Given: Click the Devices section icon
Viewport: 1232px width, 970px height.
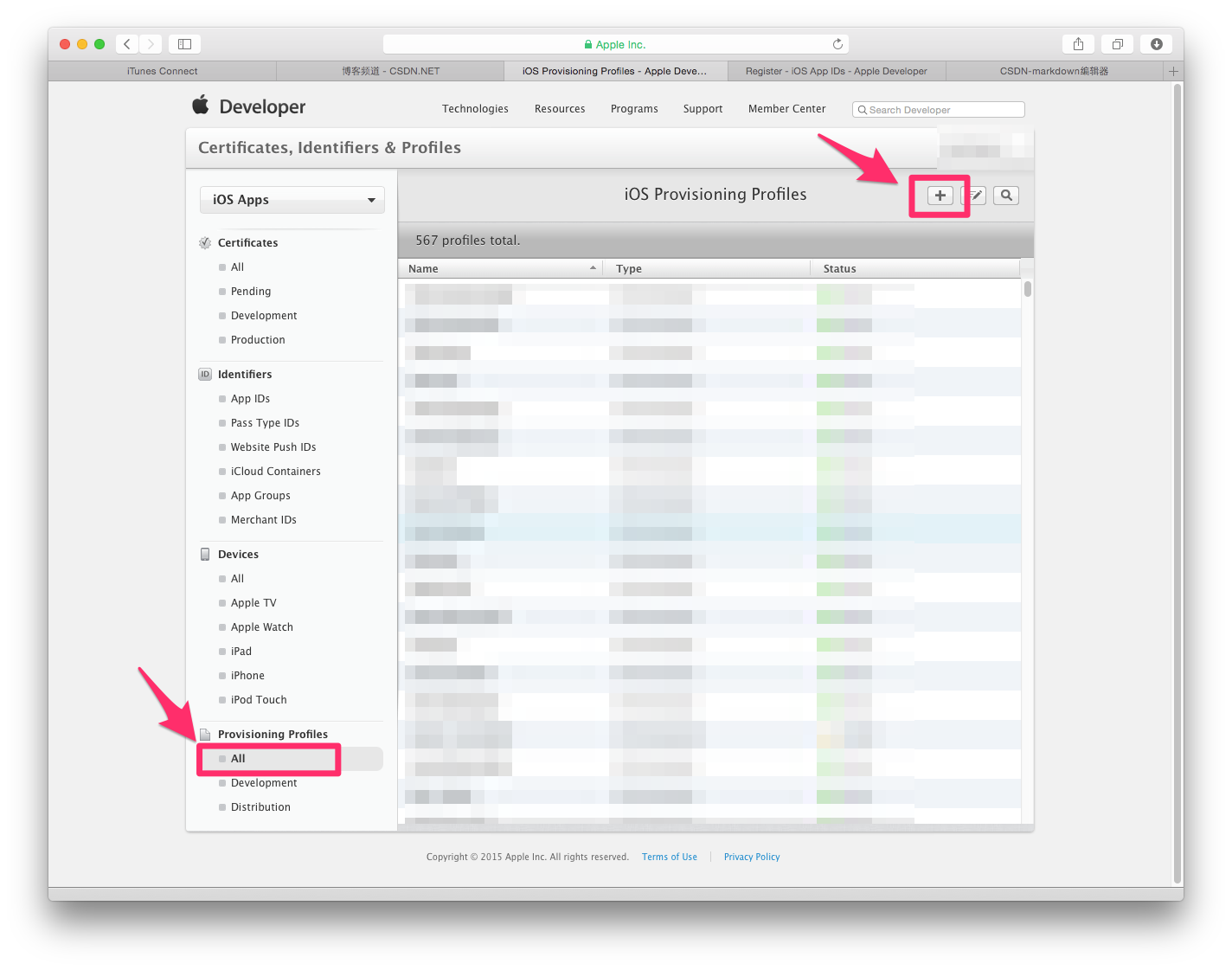Looking at the screenshot, I should 205,555.
